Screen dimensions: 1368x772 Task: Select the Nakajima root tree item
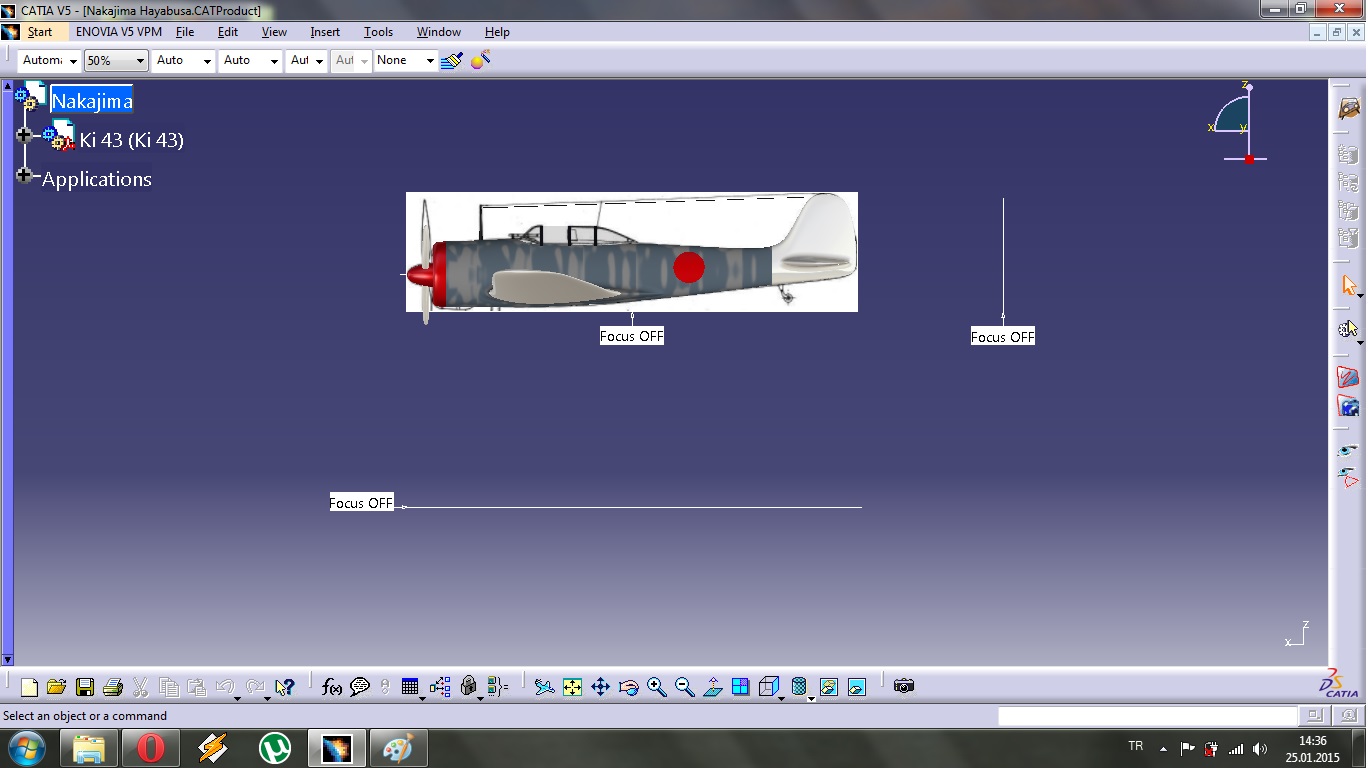(91, 101)
